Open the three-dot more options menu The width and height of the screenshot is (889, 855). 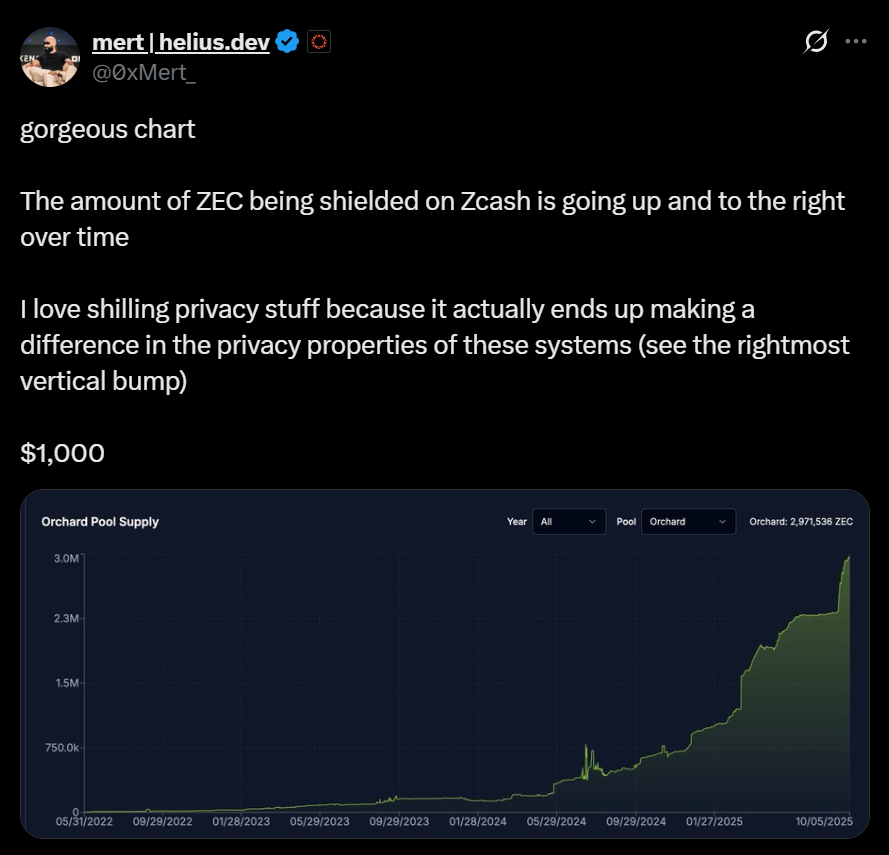tap(856, 42)
